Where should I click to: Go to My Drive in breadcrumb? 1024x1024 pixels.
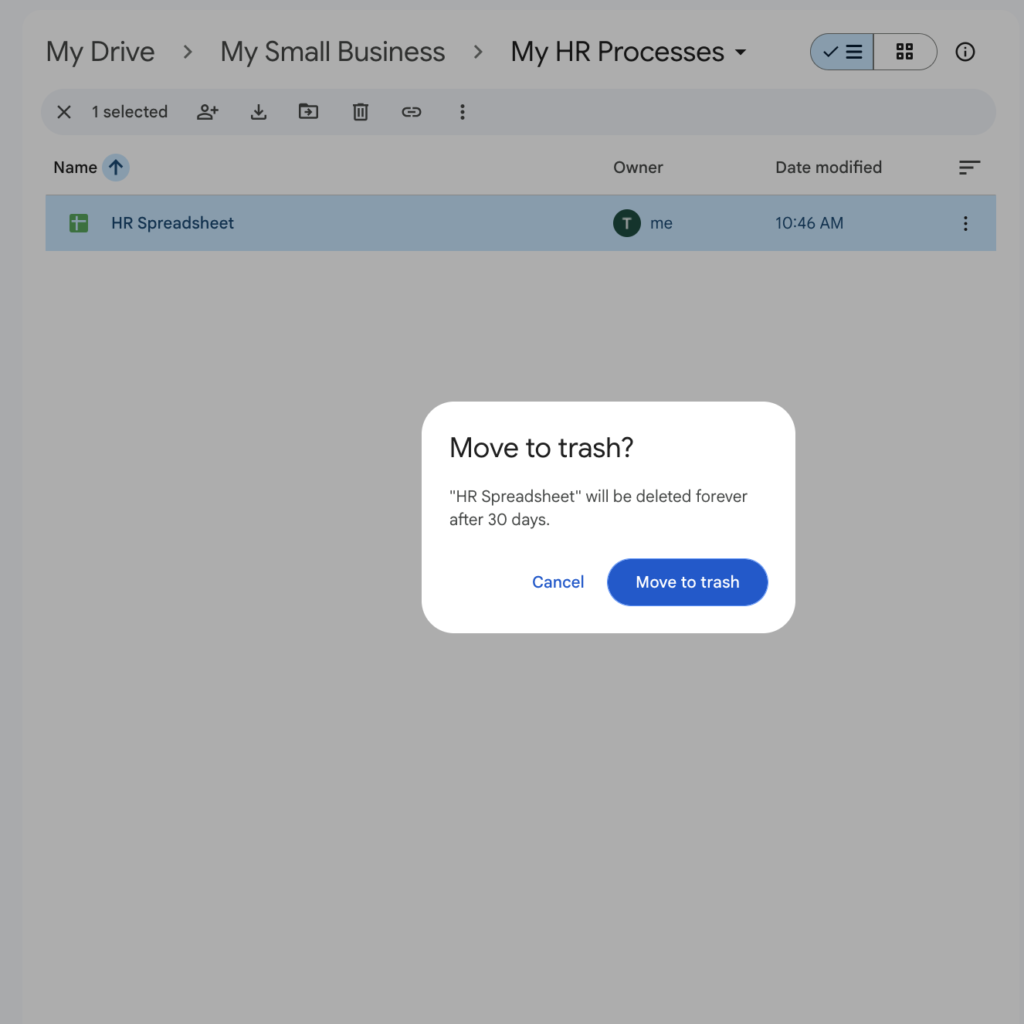100,52
